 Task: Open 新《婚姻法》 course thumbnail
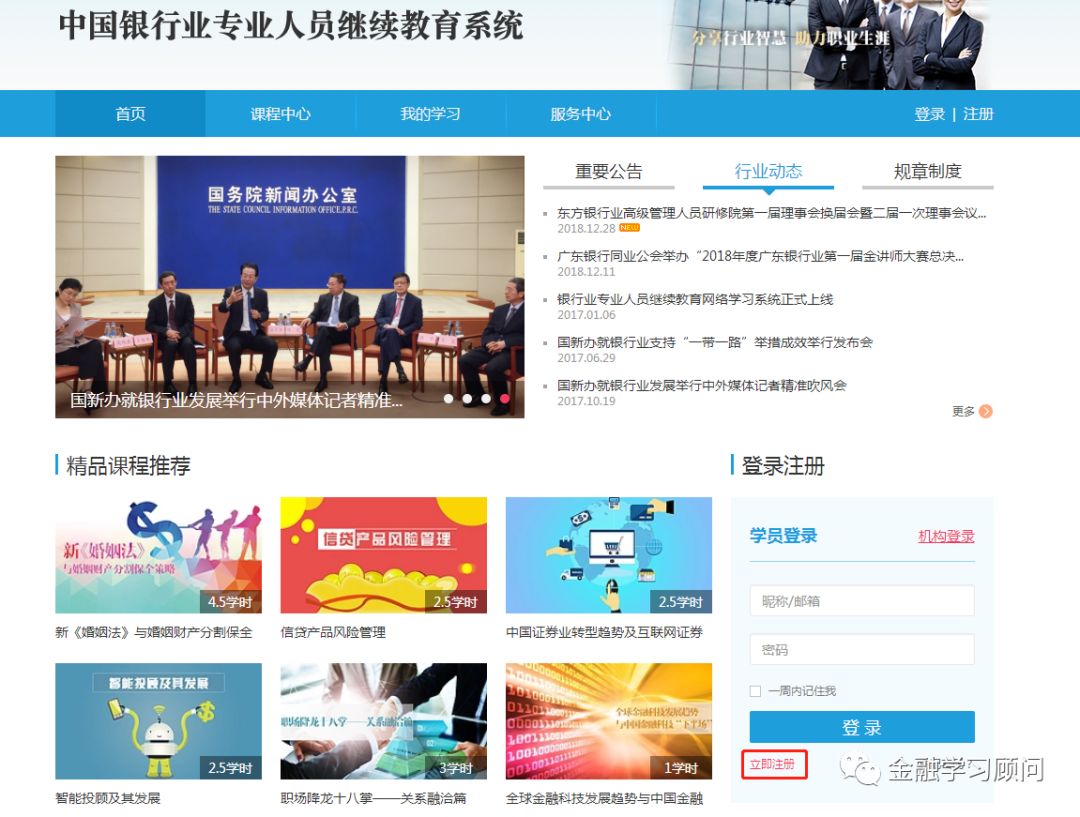click(x=158, y=555)
